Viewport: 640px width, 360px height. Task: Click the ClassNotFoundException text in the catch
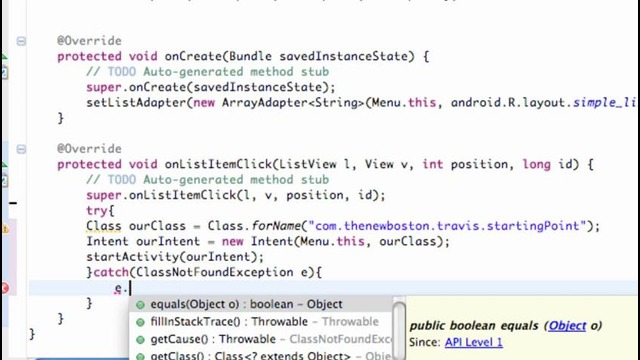[x=215, y=272]
